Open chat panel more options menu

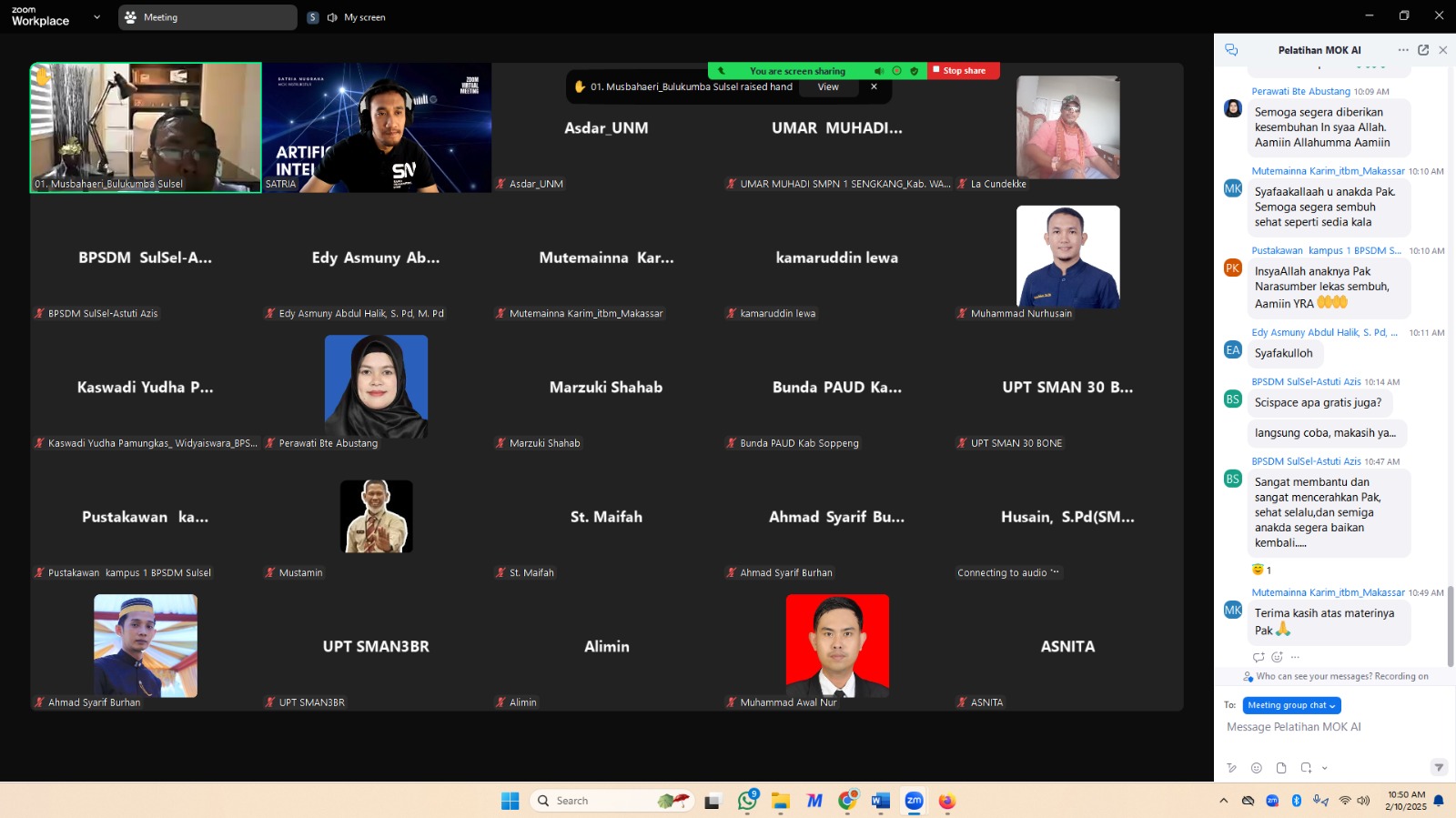[x=1403, y=50]
